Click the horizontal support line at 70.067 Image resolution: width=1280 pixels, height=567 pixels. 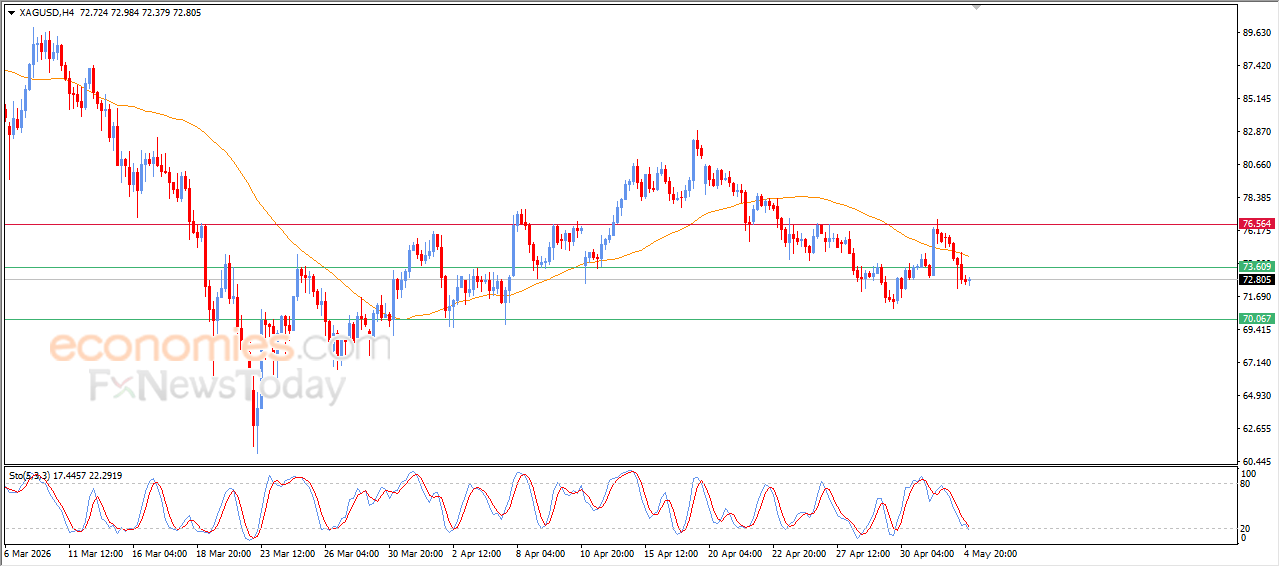(x=600, y=320)
